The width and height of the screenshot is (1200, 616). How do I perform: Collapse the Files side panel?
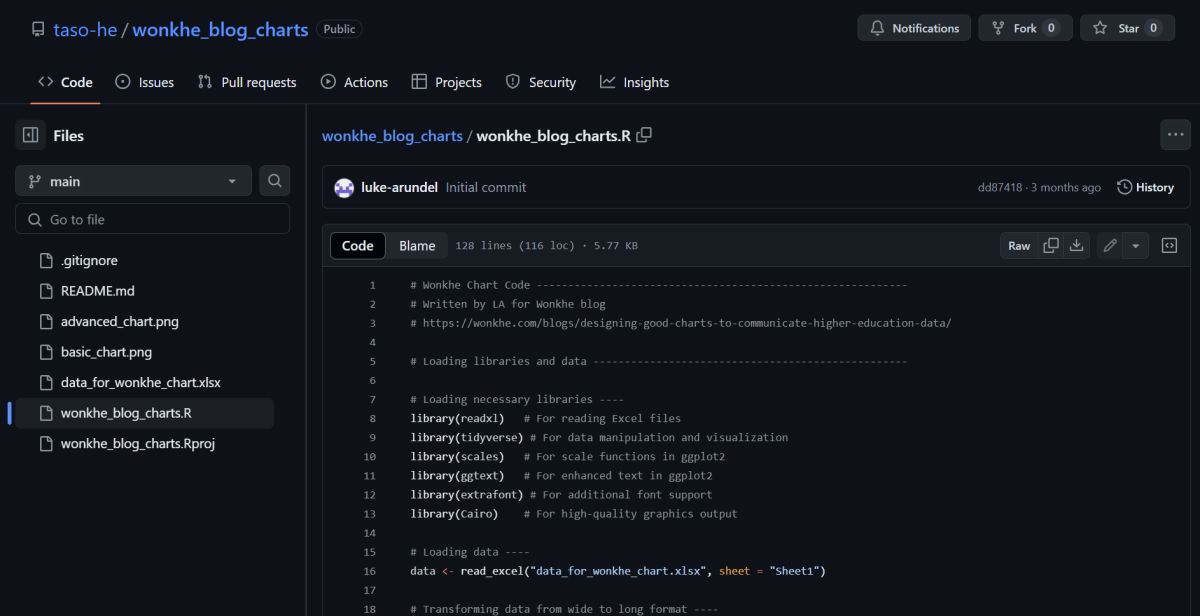point(30,135)
